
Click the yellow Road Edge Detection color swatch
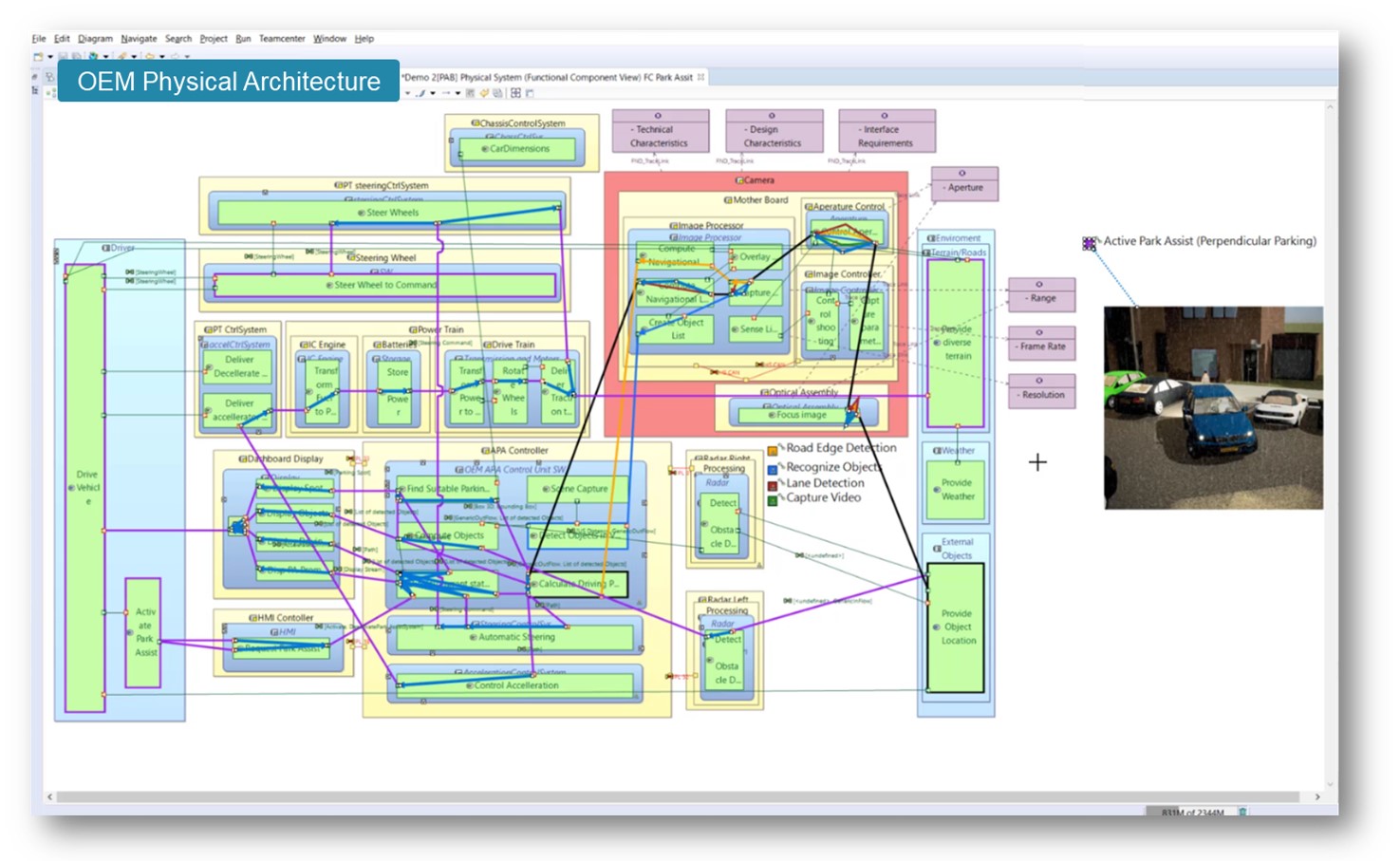(773, 450)
